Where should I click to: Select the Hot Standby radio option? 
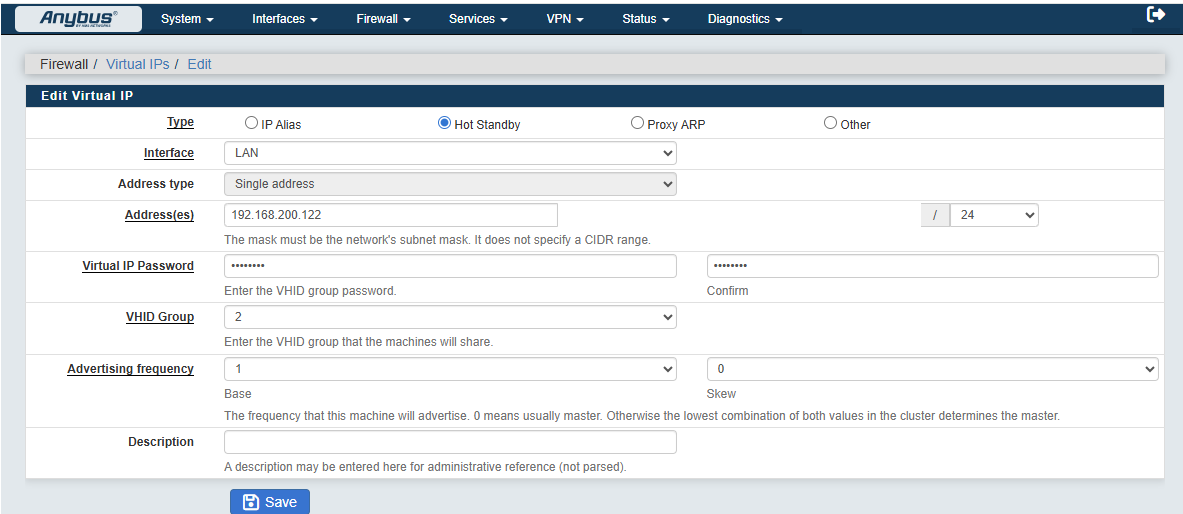(444, 124)
